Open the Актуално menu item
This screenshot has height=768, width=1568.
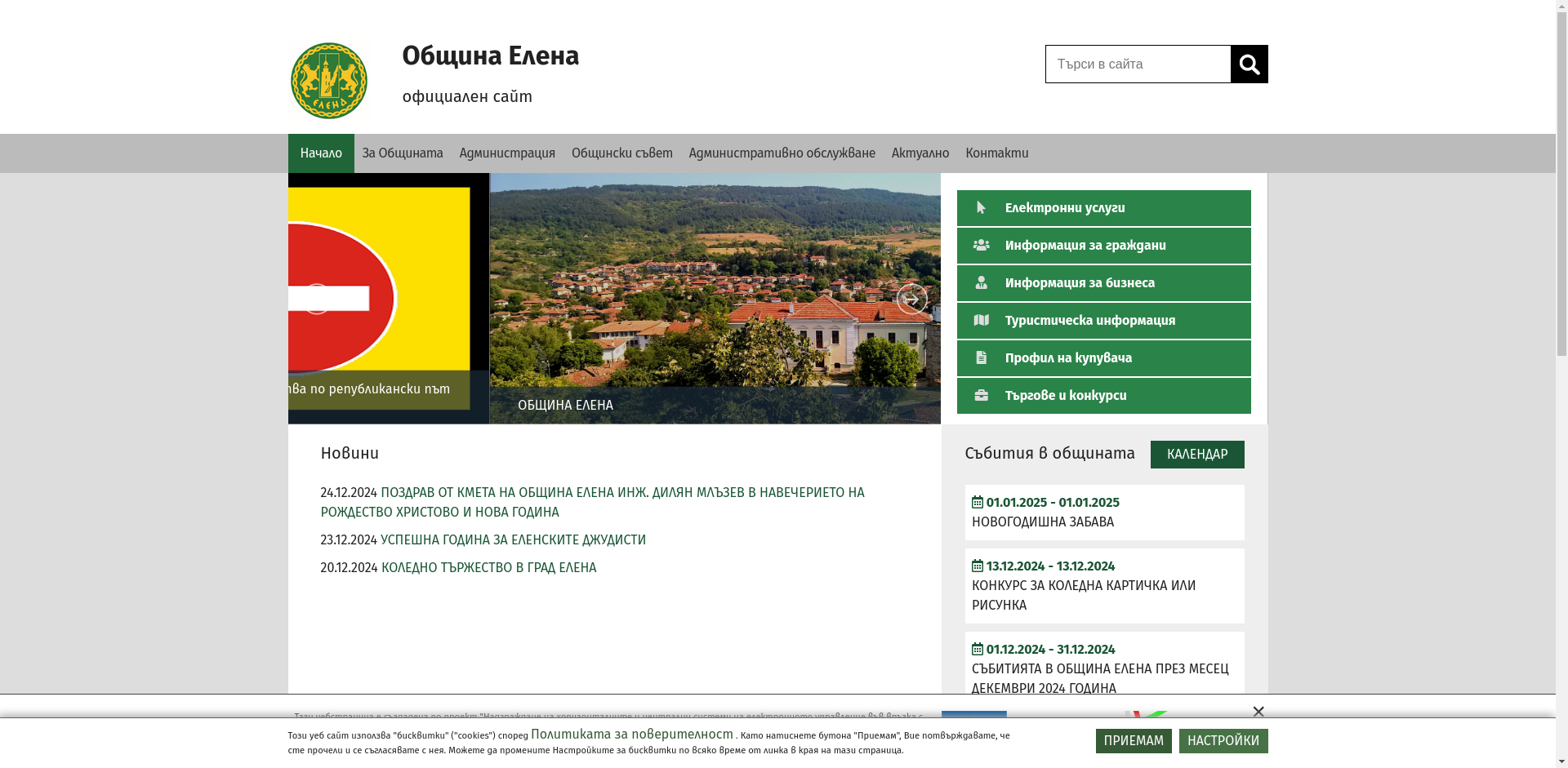tap(920, 153)
